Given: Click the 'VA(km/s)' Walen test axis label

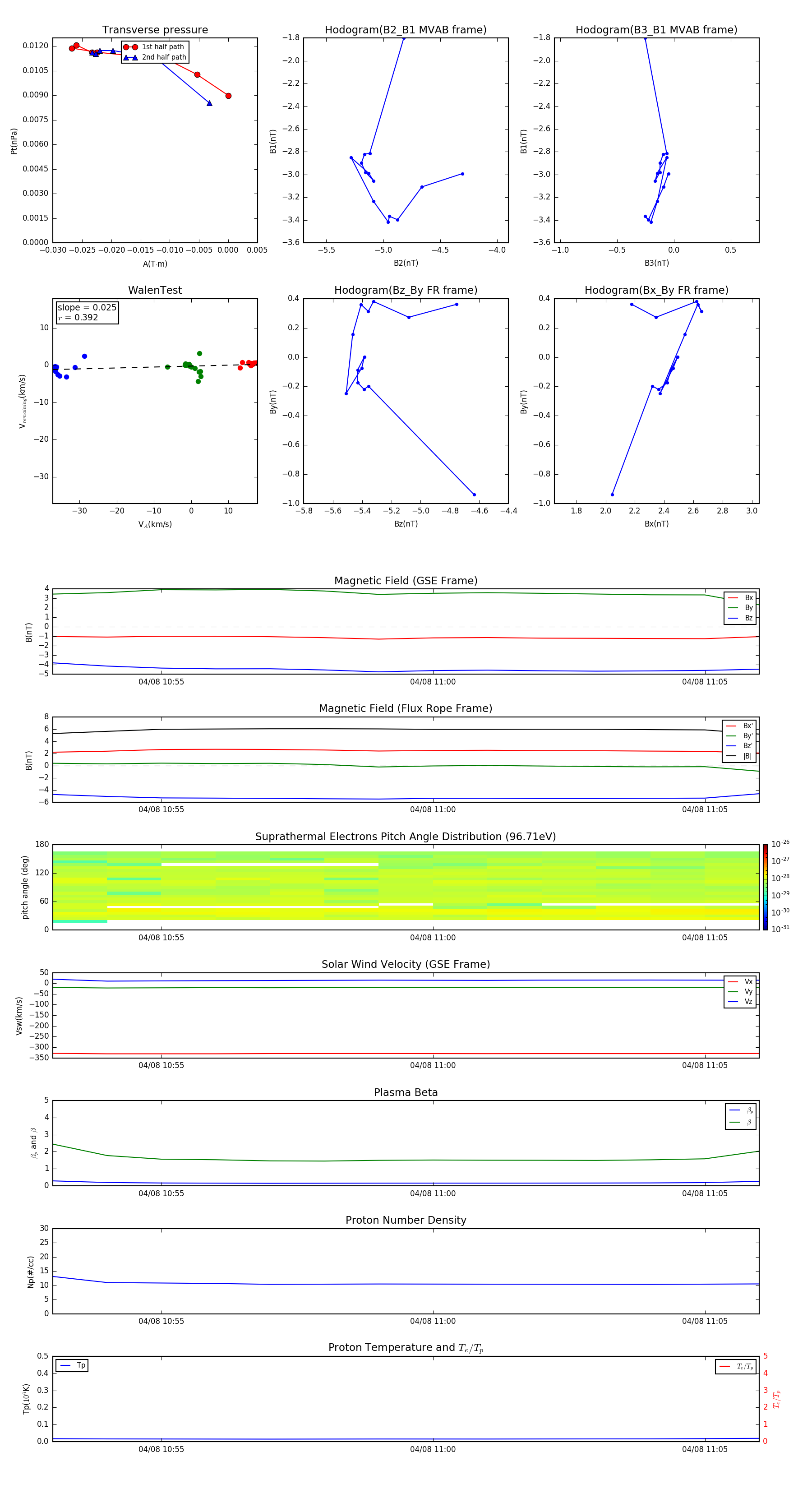Looking at the screenshot, I should point(155,524).
